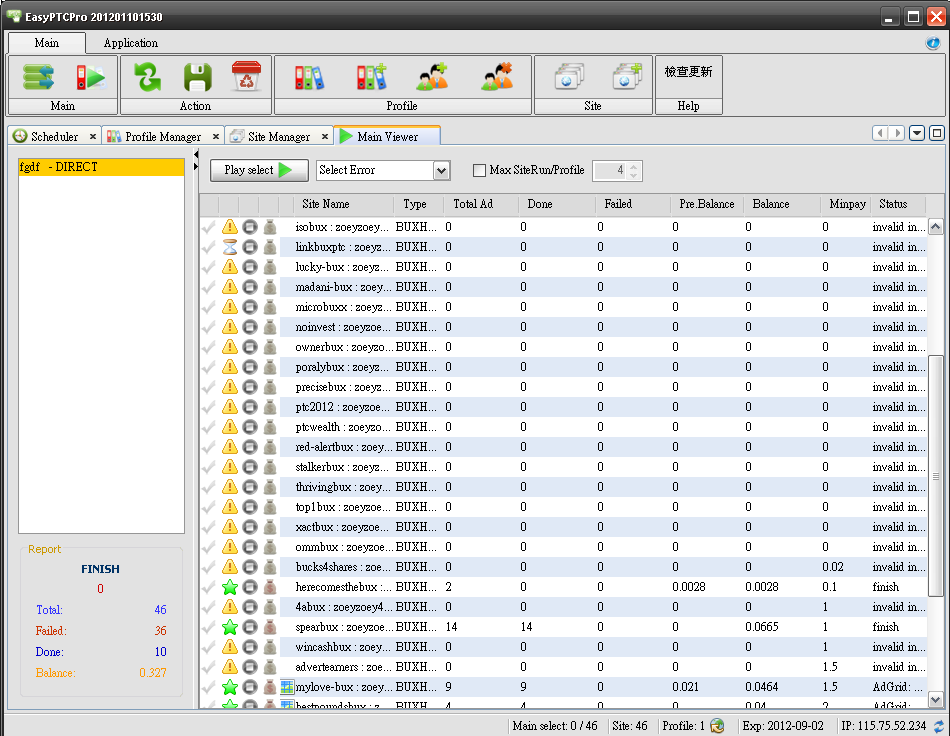Click the green star icon on spearbux row
Image resolution: width=950 pixels, height=736 pixels.
(230, 627)
